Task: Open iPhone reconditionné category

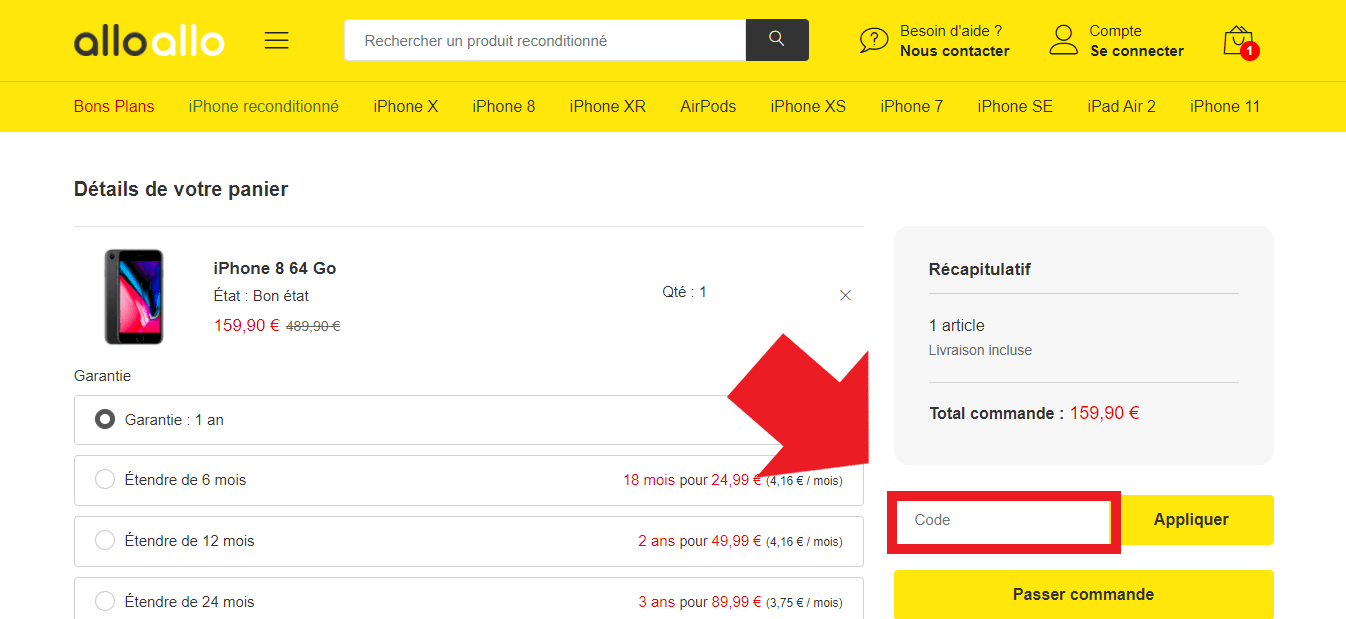Action: pyautogui.click(x=264, y=106)
